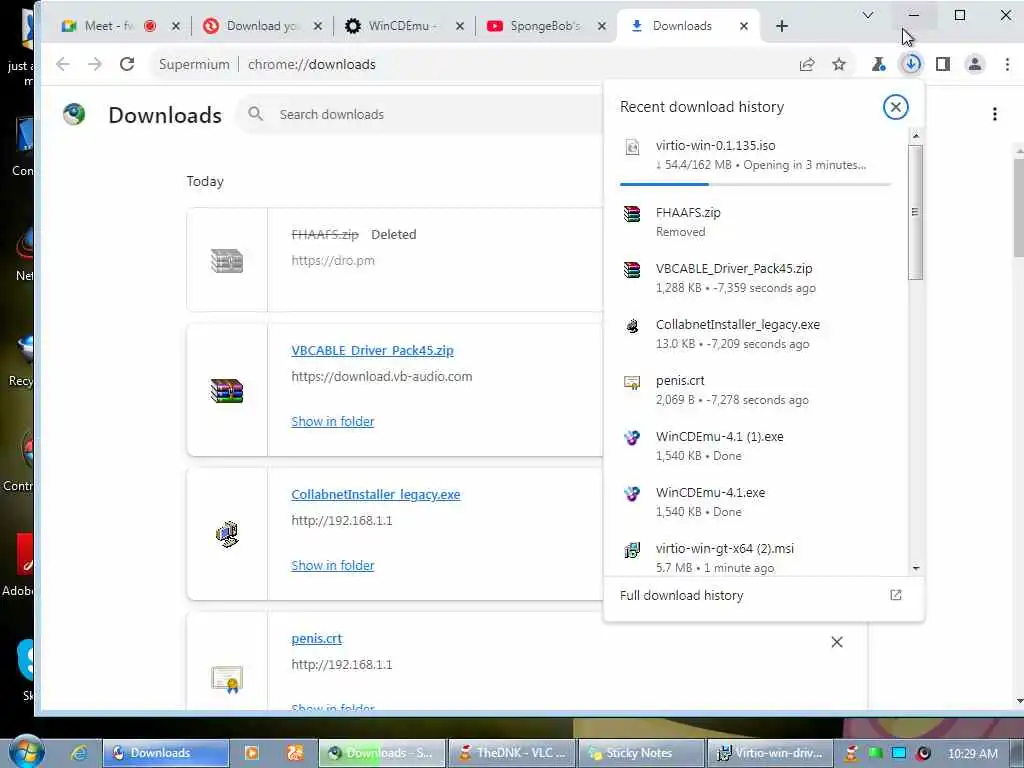
Task: Bookmark this page with the star
Action: [x=839, y=64]
